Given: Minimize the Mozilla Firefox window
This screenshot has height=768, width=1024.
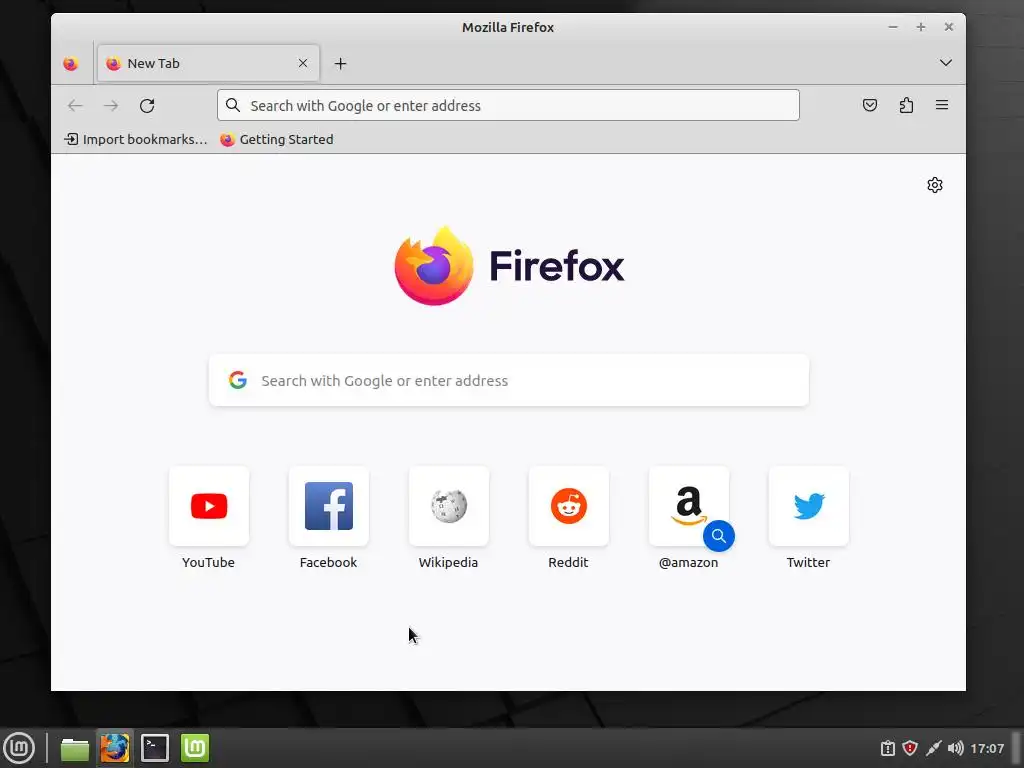Looking at the screenshot, I should [893, 27].
